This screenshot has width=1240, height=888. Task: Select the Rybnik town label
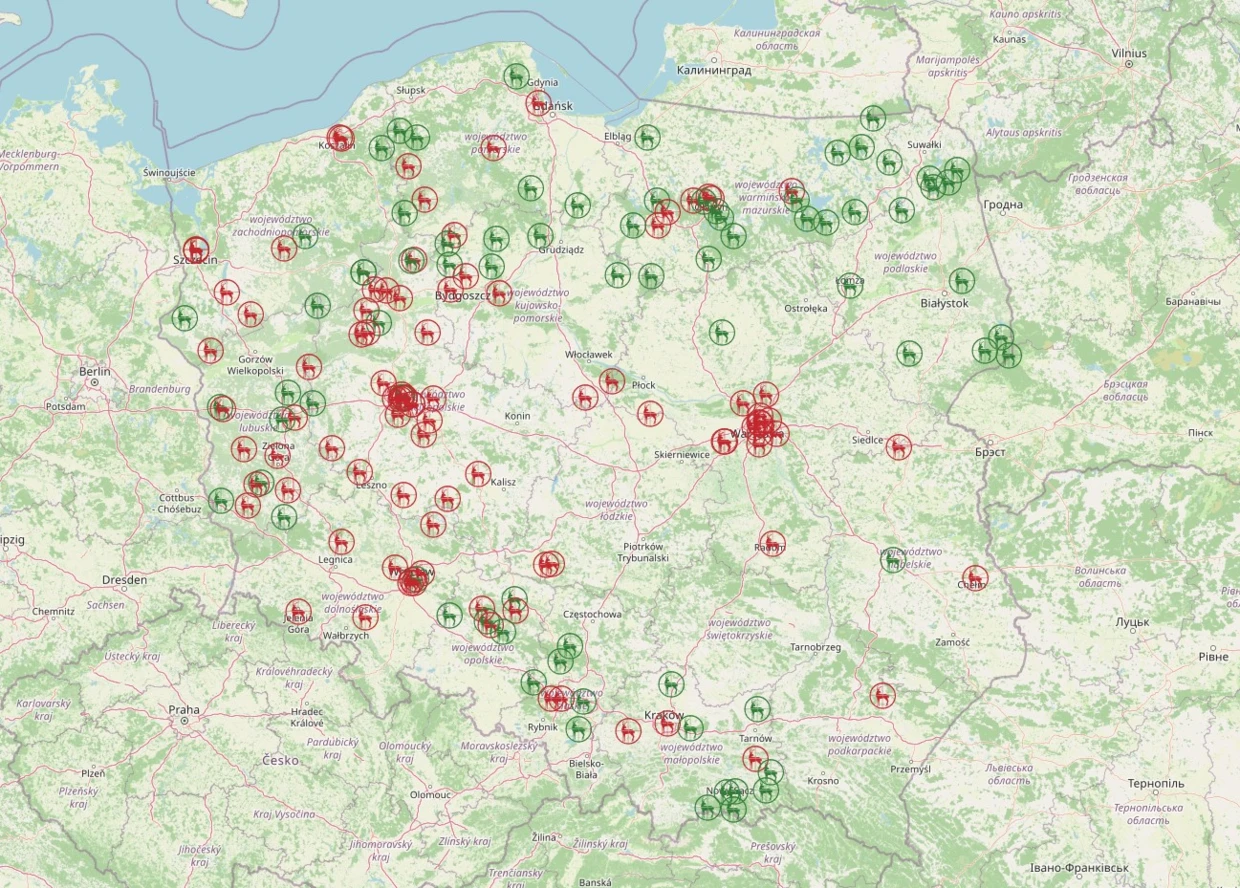[x=542, y=727]
